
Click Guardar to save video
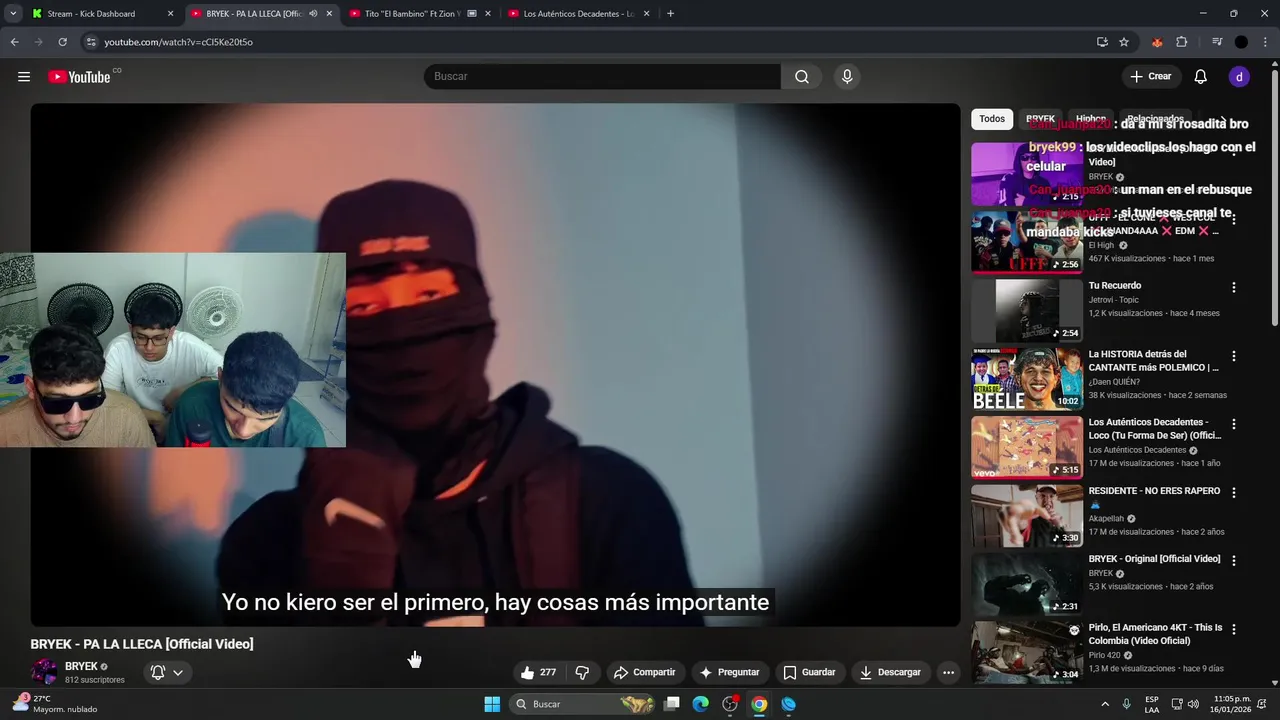click(x=810, y=672)
